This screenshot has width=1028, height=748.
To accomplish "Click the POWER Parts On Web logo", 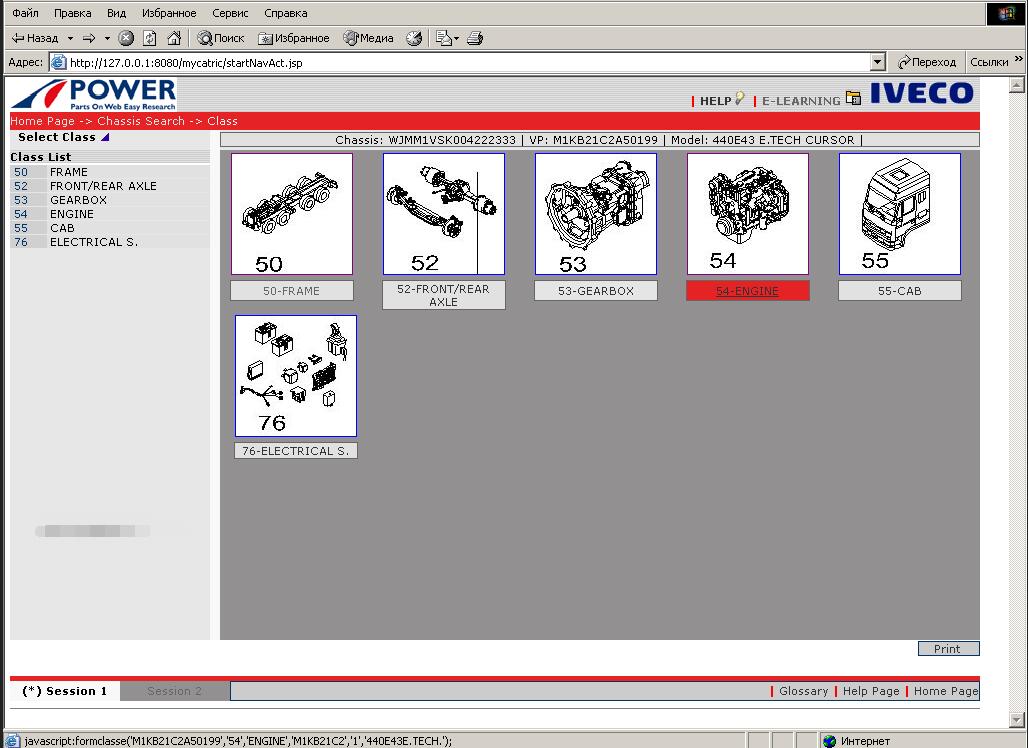I will tap(94, 94).
